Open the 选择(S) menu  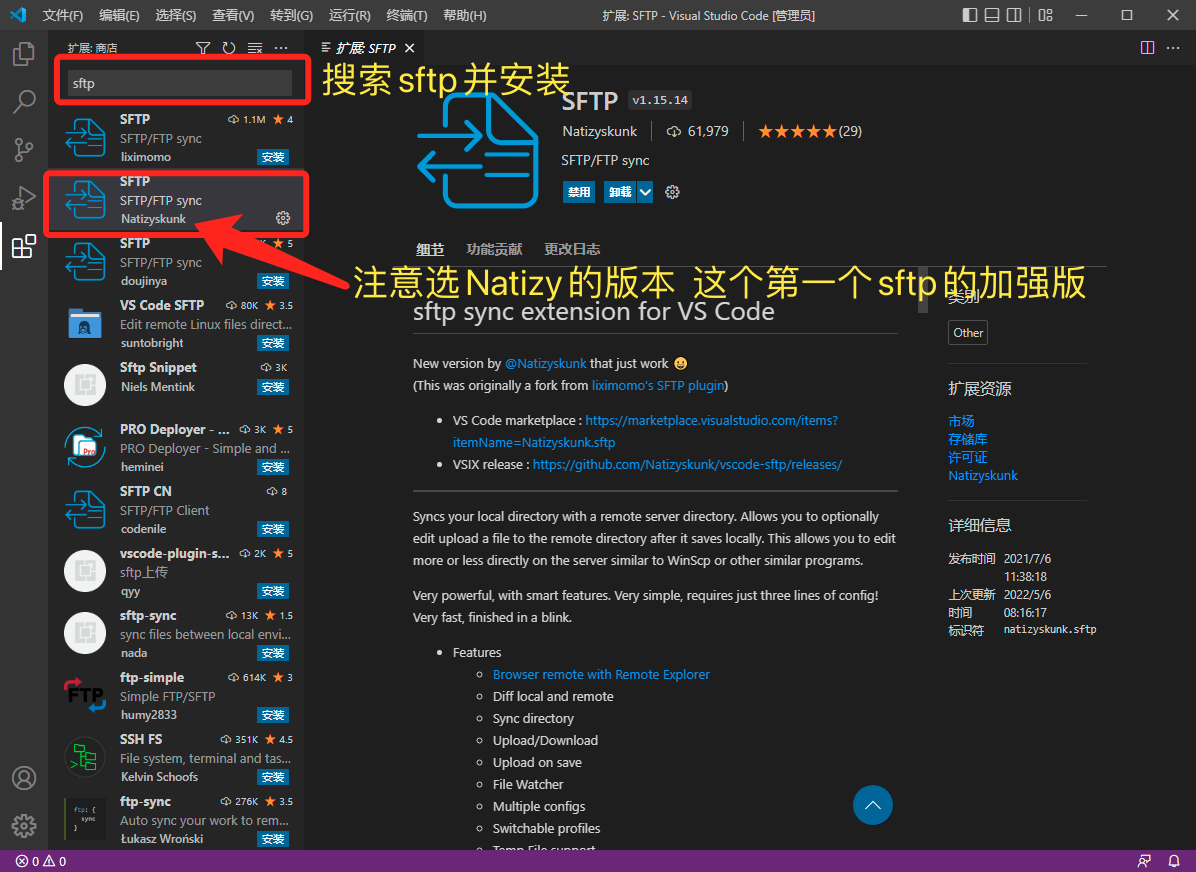click(175, 15)
